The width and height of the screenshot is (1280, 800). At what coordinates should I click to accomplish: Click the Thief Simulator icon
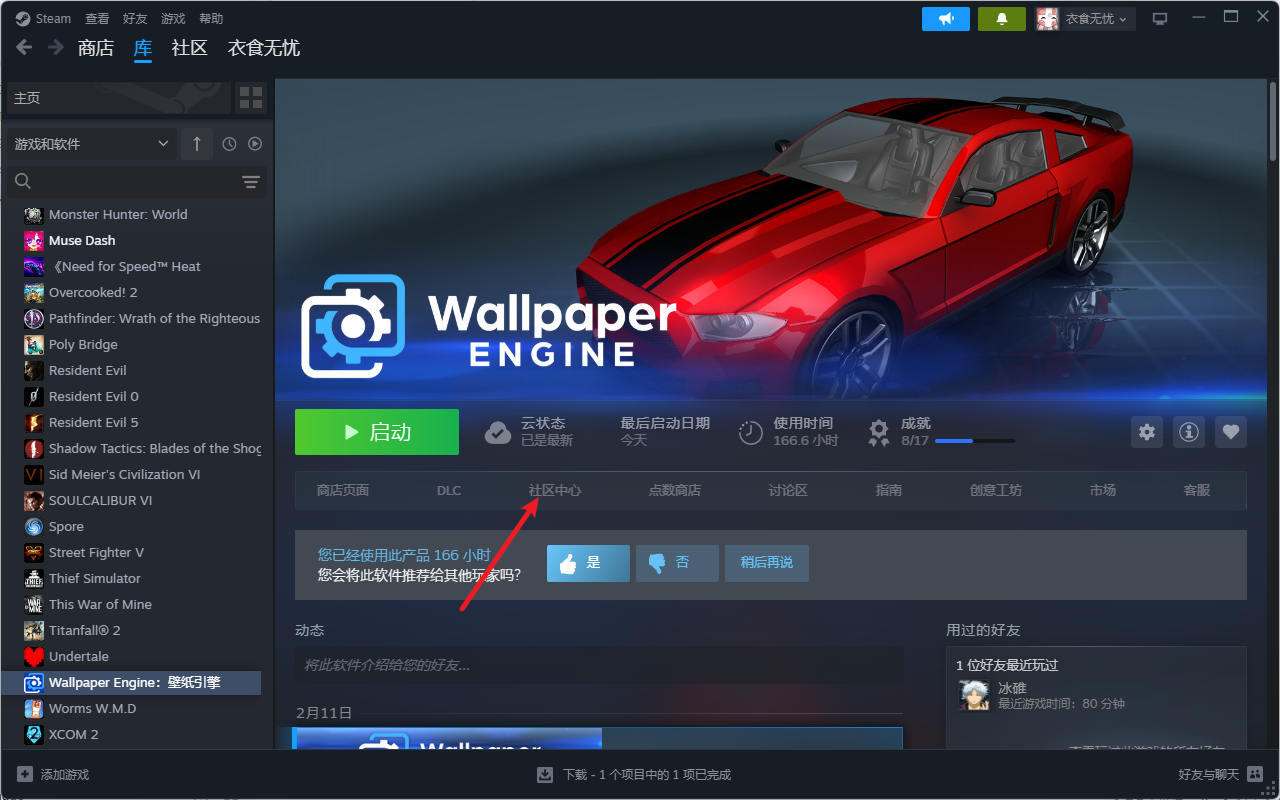click(x=34, y=578)
